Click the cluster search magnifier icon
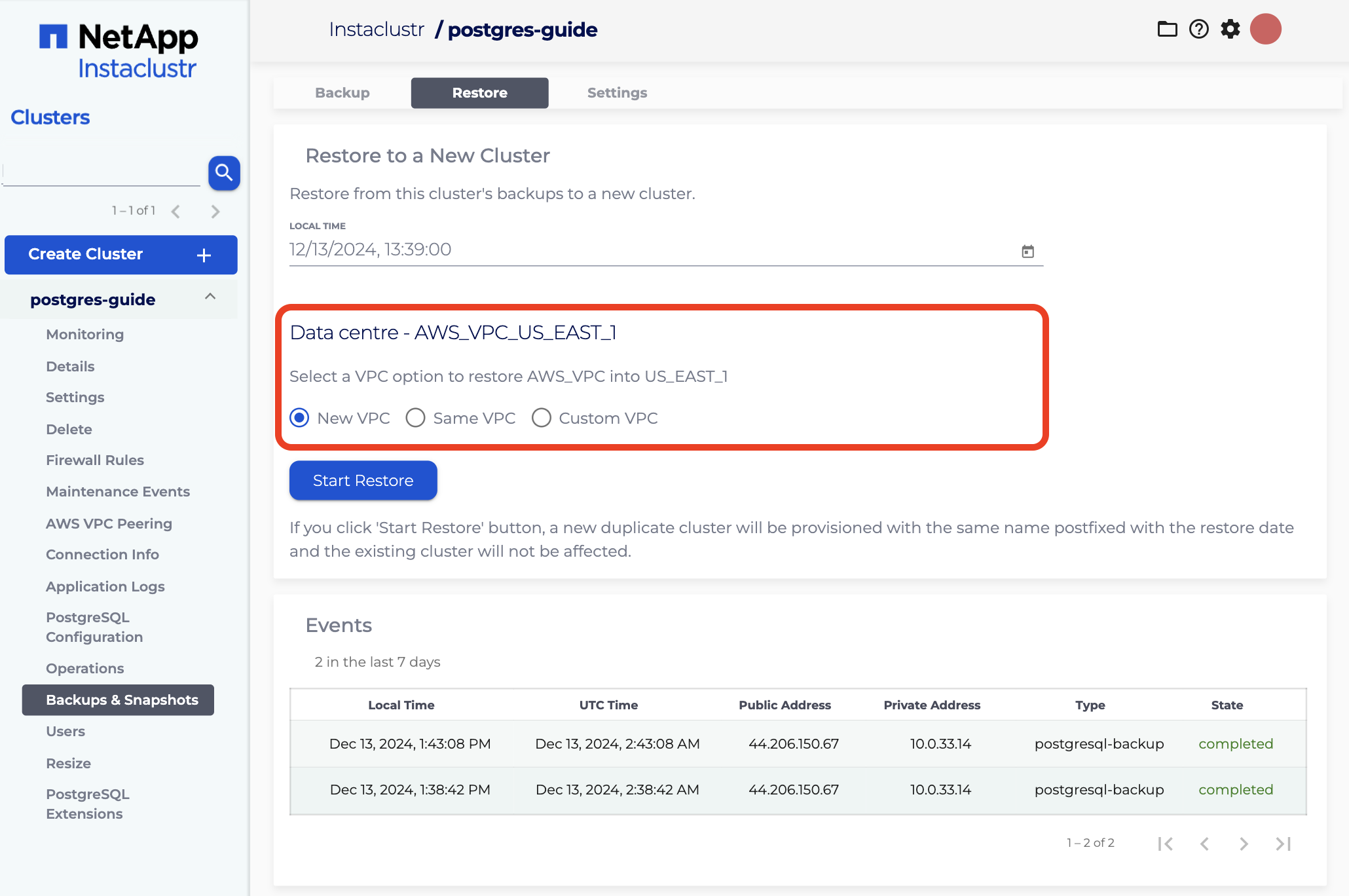 224,173
